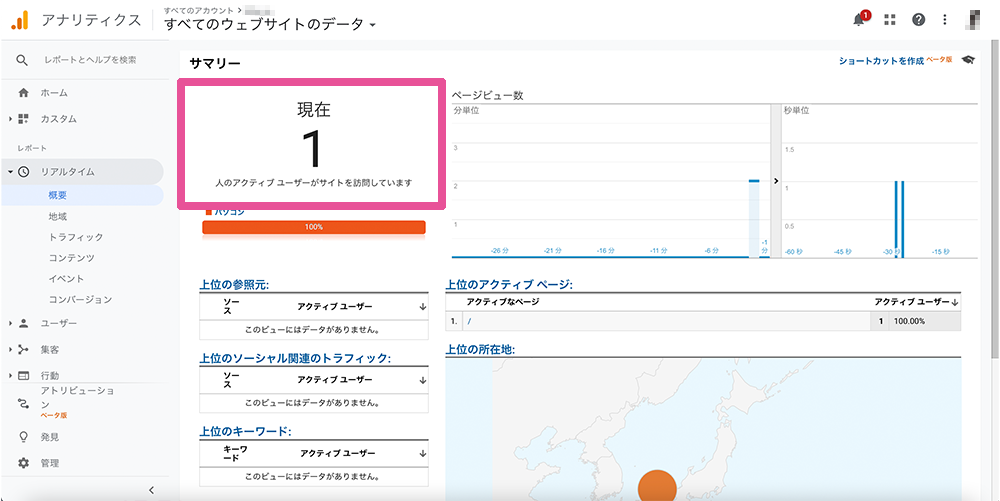Click the Home house icon
1000x501 pixels.
coord(24,92)
